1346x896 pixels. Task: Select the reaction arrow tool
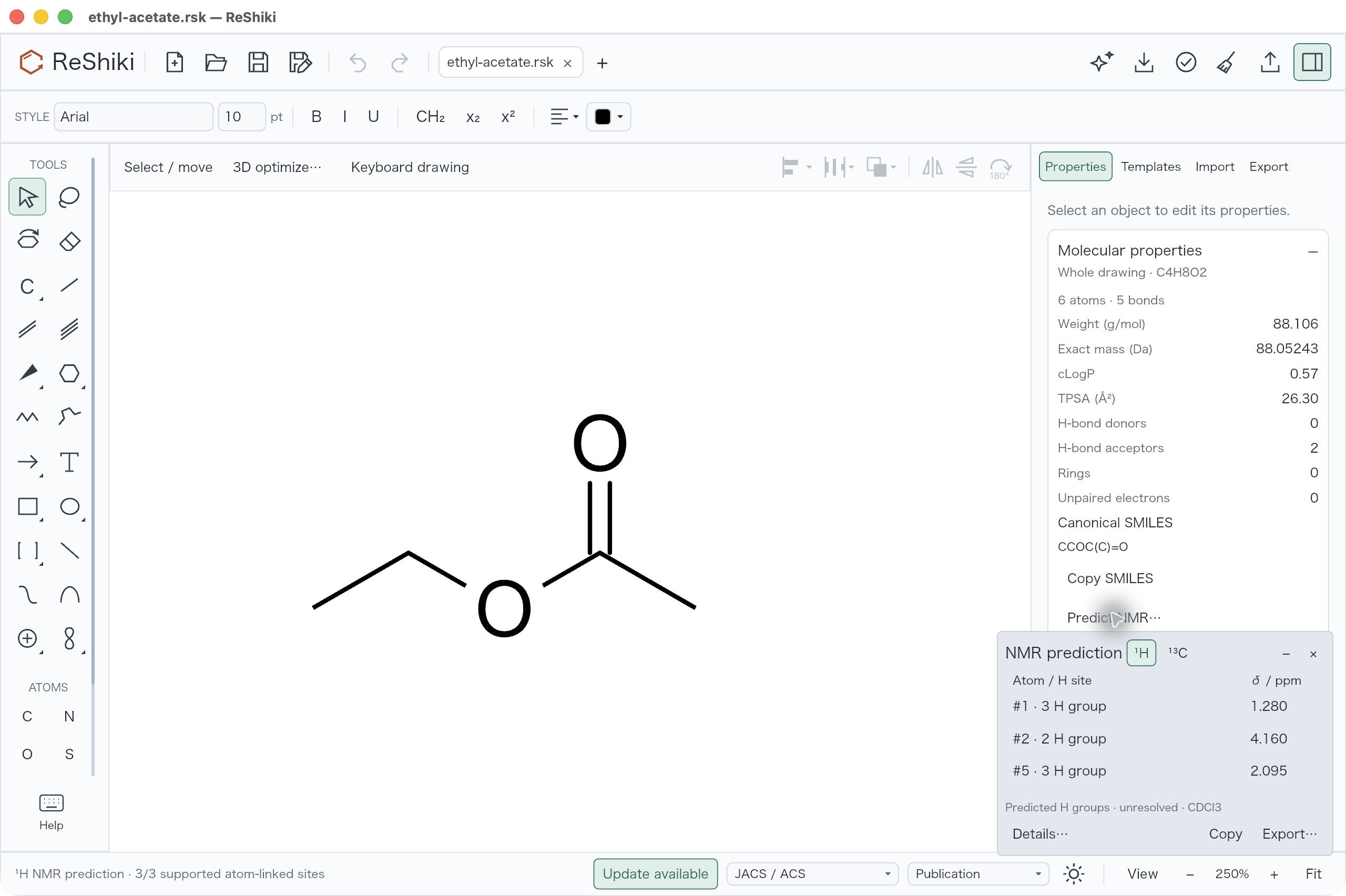[x=27, y=462]
